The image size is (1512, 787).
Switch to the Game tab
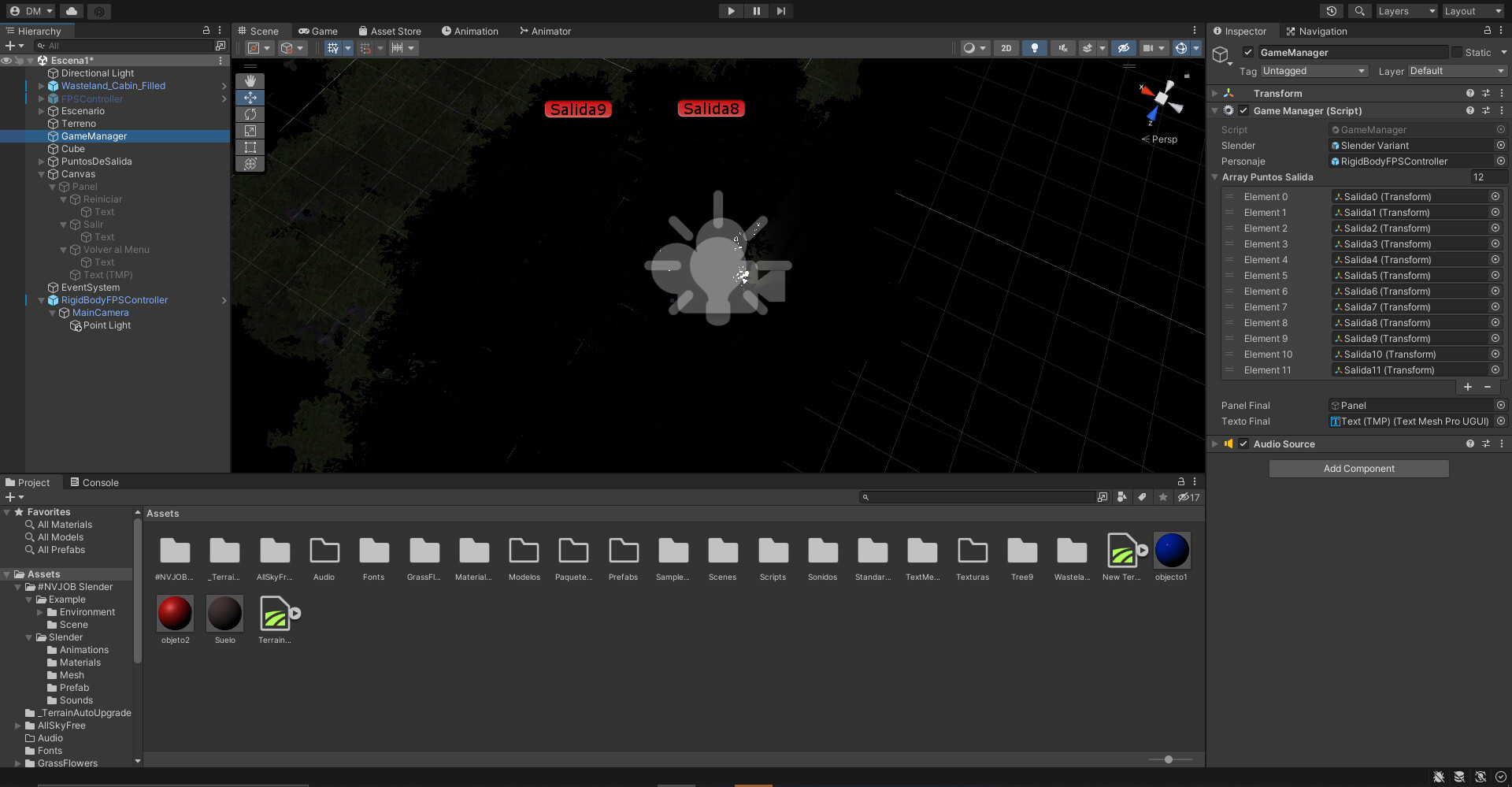(x=318, y=32)
